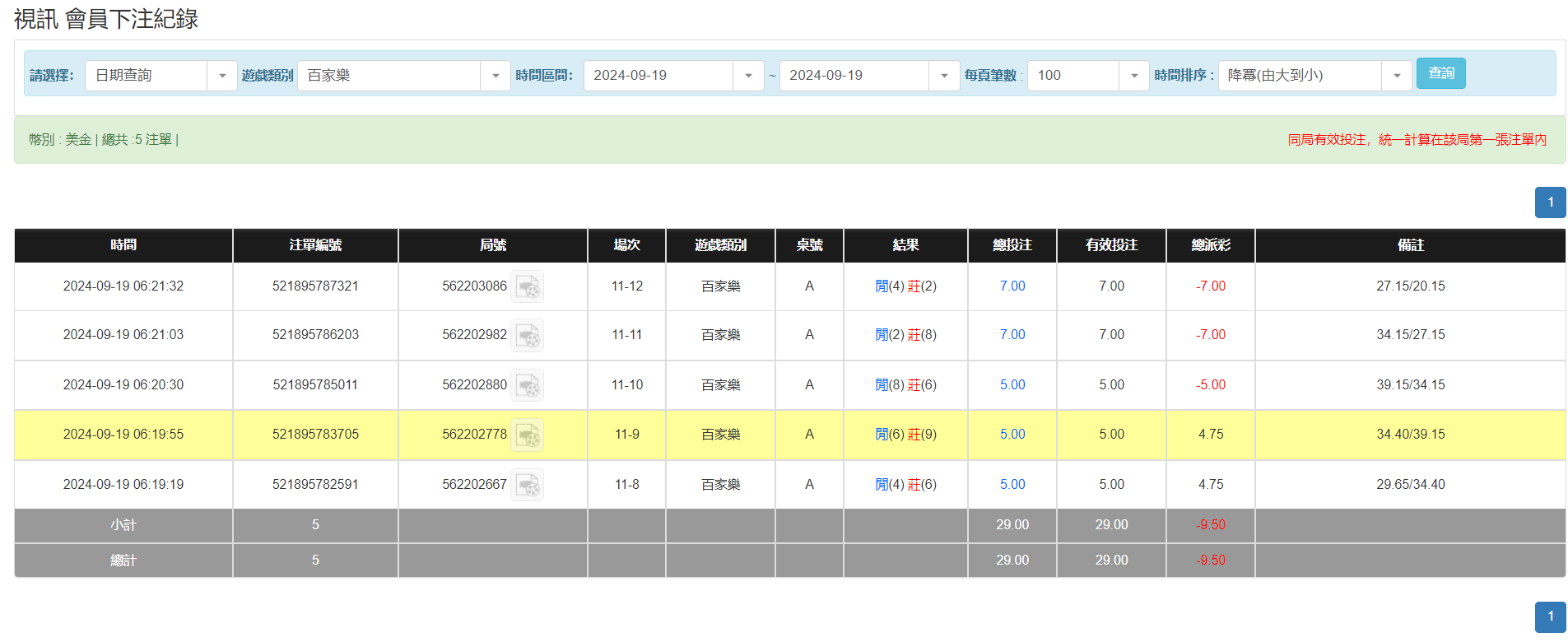
Task: Open the end date dropdown arrow
Action: [x=943, y=76]
